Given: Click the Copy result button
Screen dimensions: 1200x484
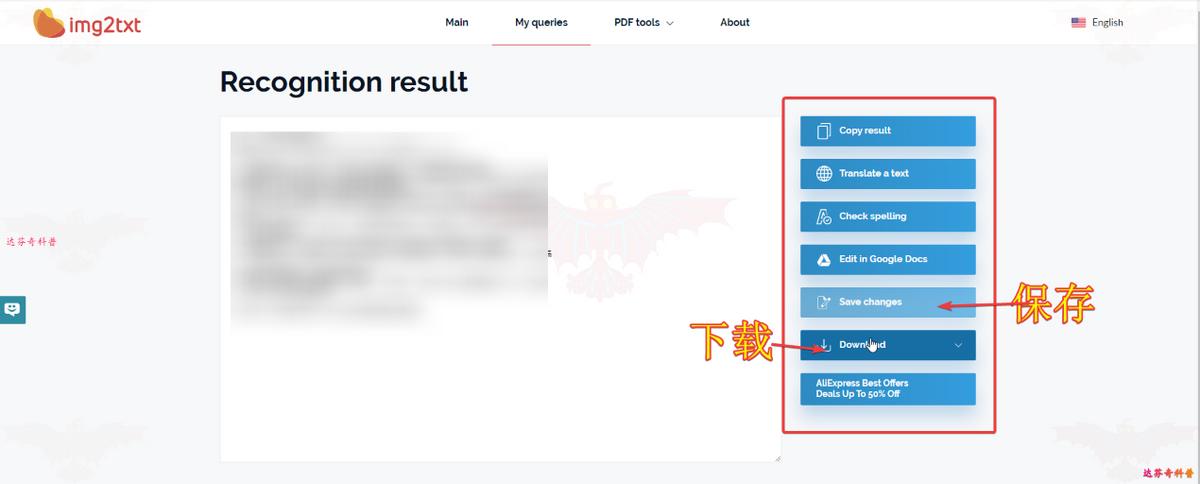Looking at the screenshot, I should coord(888,131).
